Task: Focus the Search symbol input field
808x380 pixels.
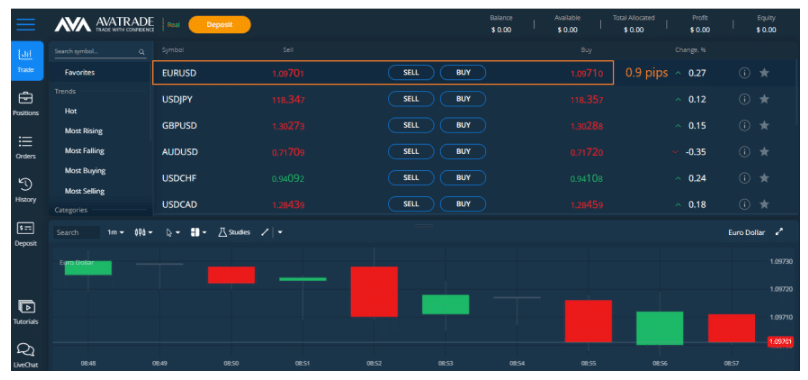Action: pyautogui.click(x=99, y=52)
